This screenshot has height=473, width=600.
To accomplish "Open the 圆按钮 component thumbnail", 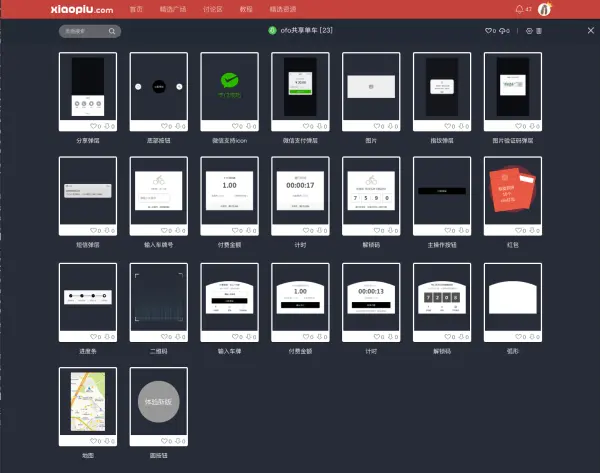I will click(x=159, y=401).
